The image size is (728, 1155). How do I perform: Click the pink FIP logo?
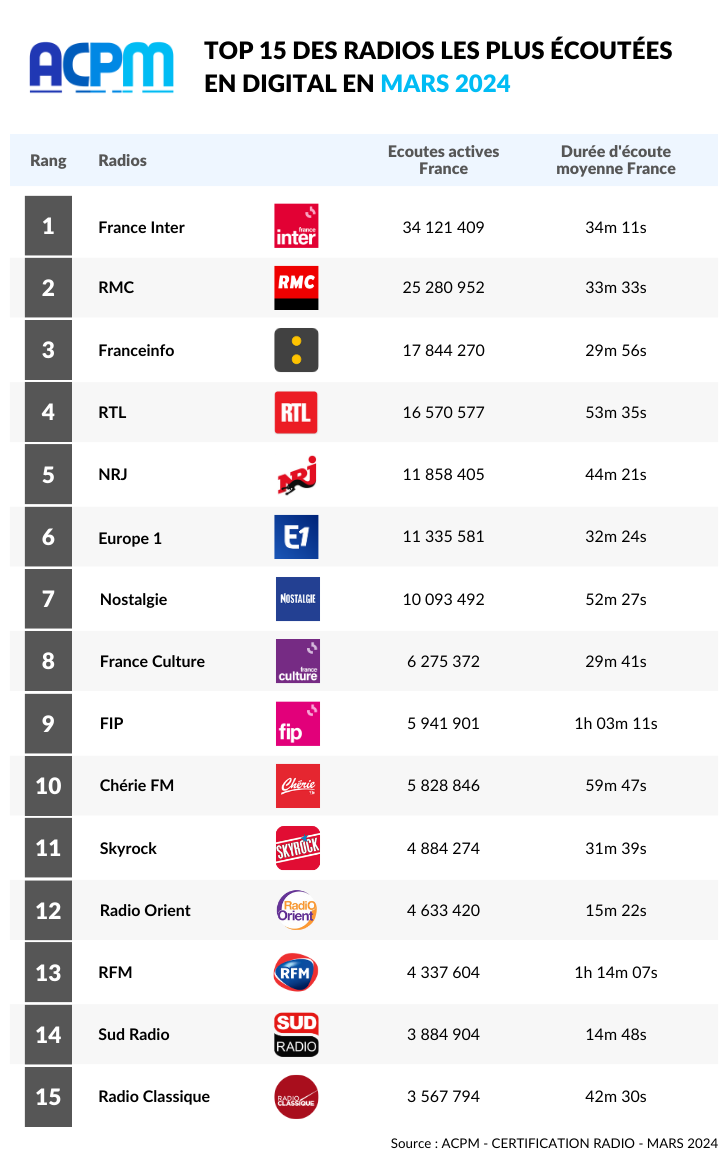pos(298,723)
